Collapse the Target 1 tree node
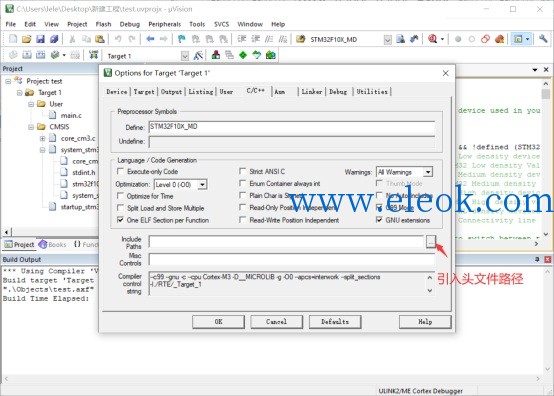The image size is (554, 396). click(20, 93)
